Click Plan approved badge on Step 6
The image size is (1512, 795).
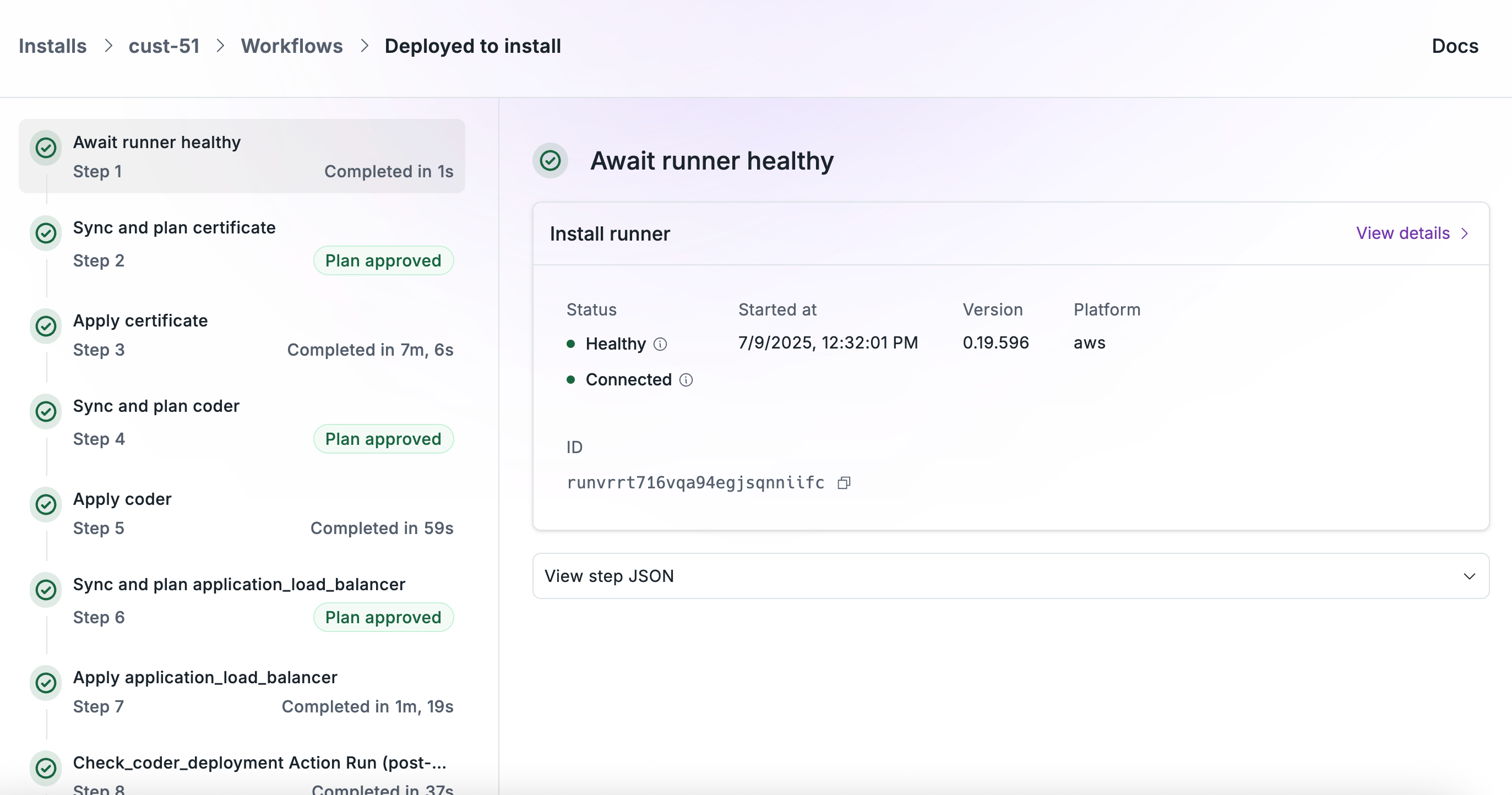[383, 617]
